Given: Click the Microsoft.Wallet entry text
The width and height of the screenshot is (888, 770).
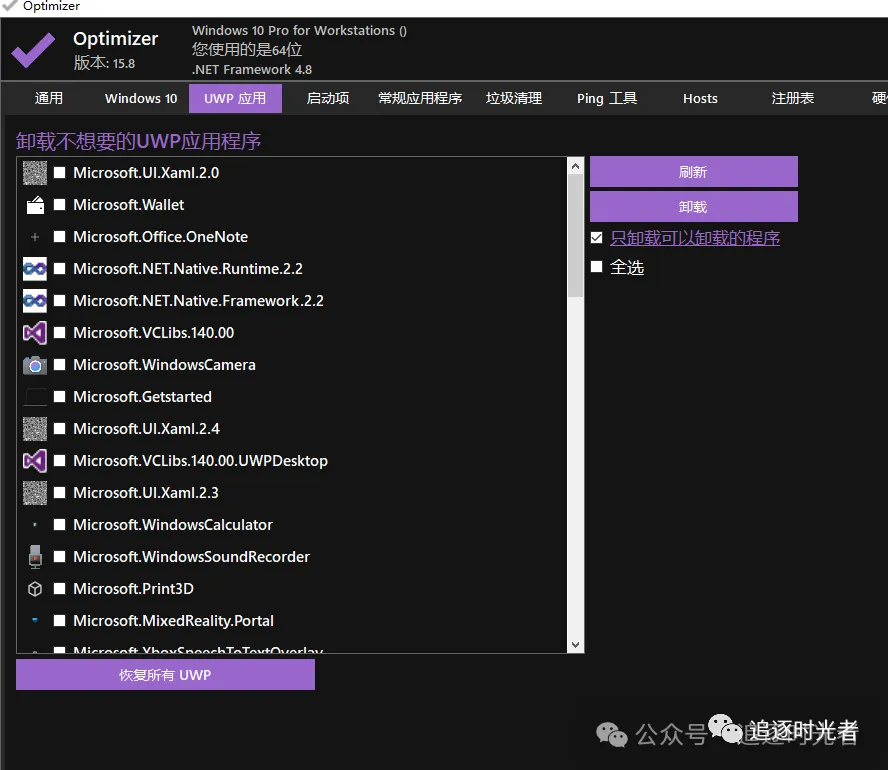Looking at the screenshot, I should point(129,204).
